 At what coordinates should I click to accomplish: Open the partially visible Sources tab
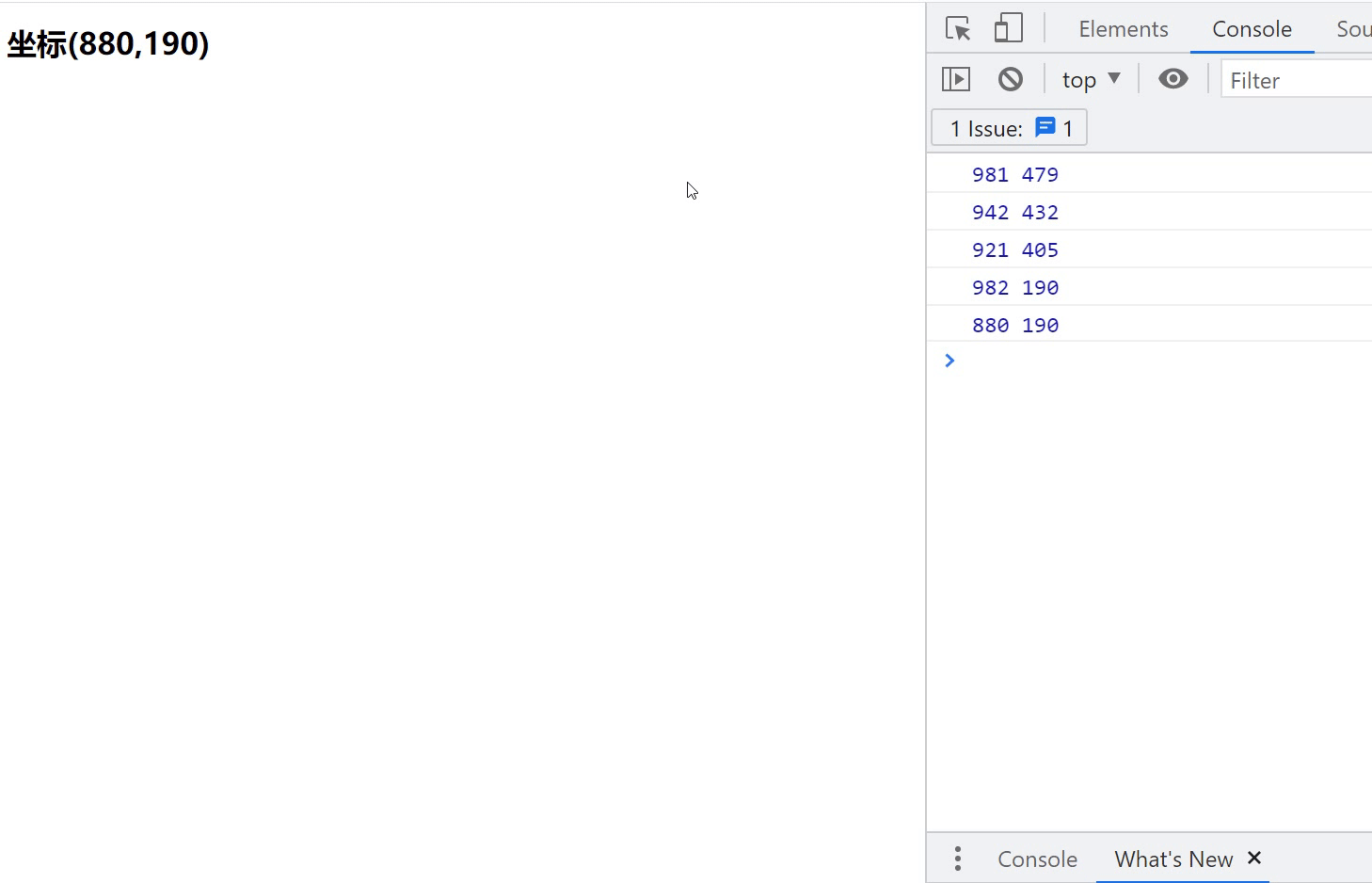(x=1354, y=29)
